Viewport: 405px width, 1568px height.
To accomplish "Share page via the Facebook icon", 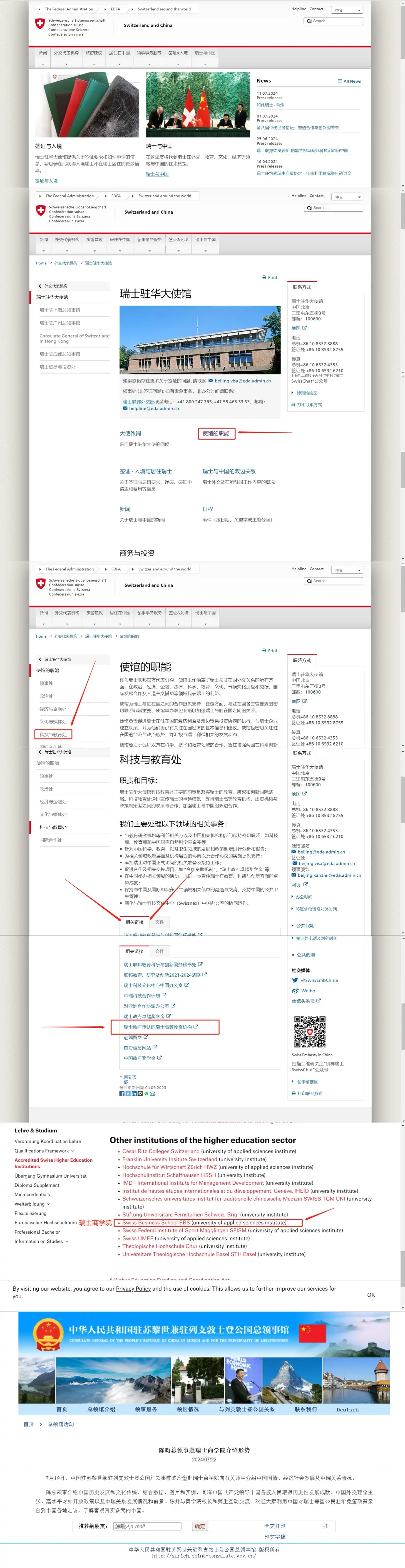I will tap(122, 1093).
